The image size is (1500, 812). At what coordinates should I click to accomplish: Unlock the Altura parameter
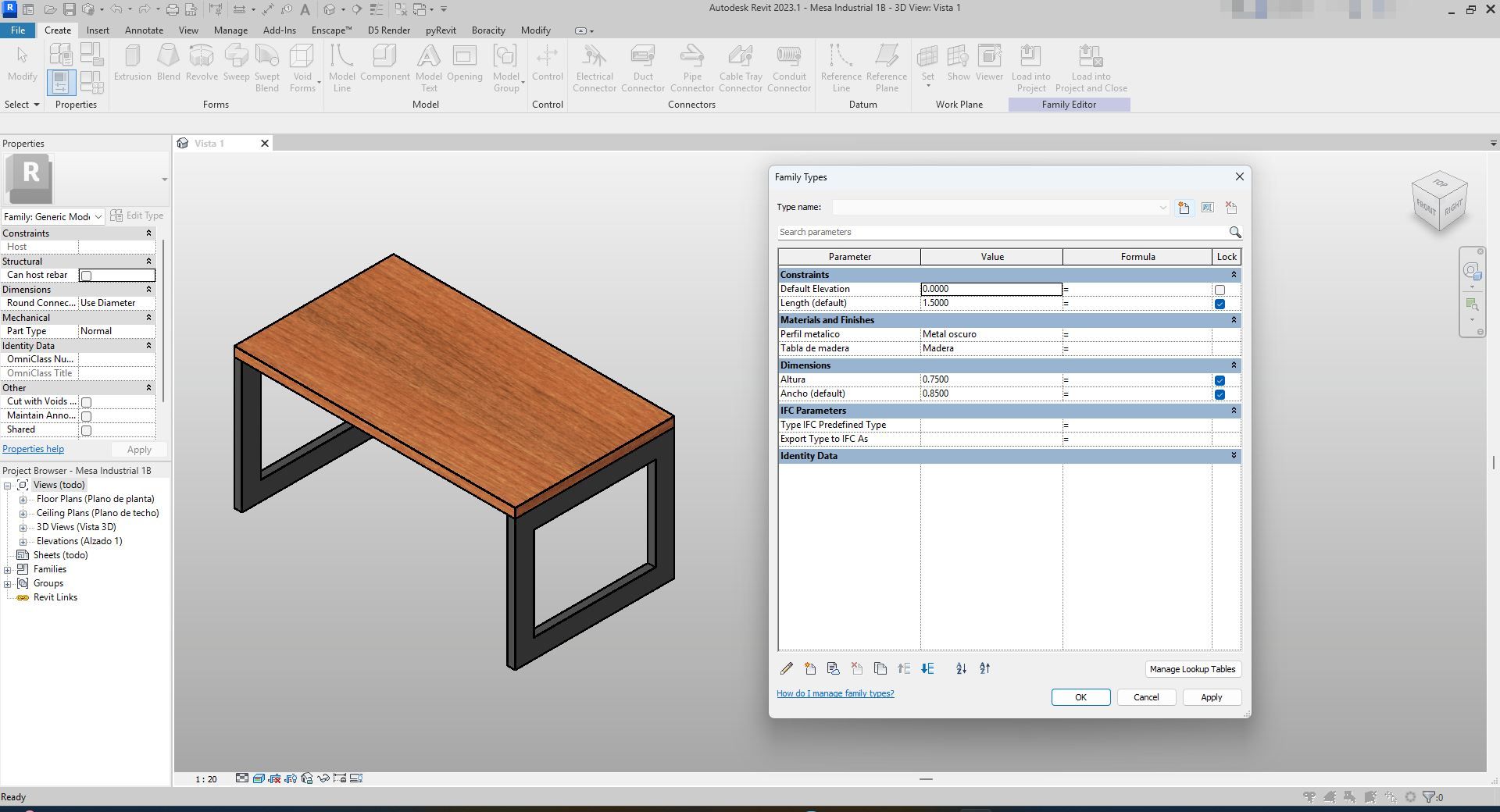tap(1220, 380)
